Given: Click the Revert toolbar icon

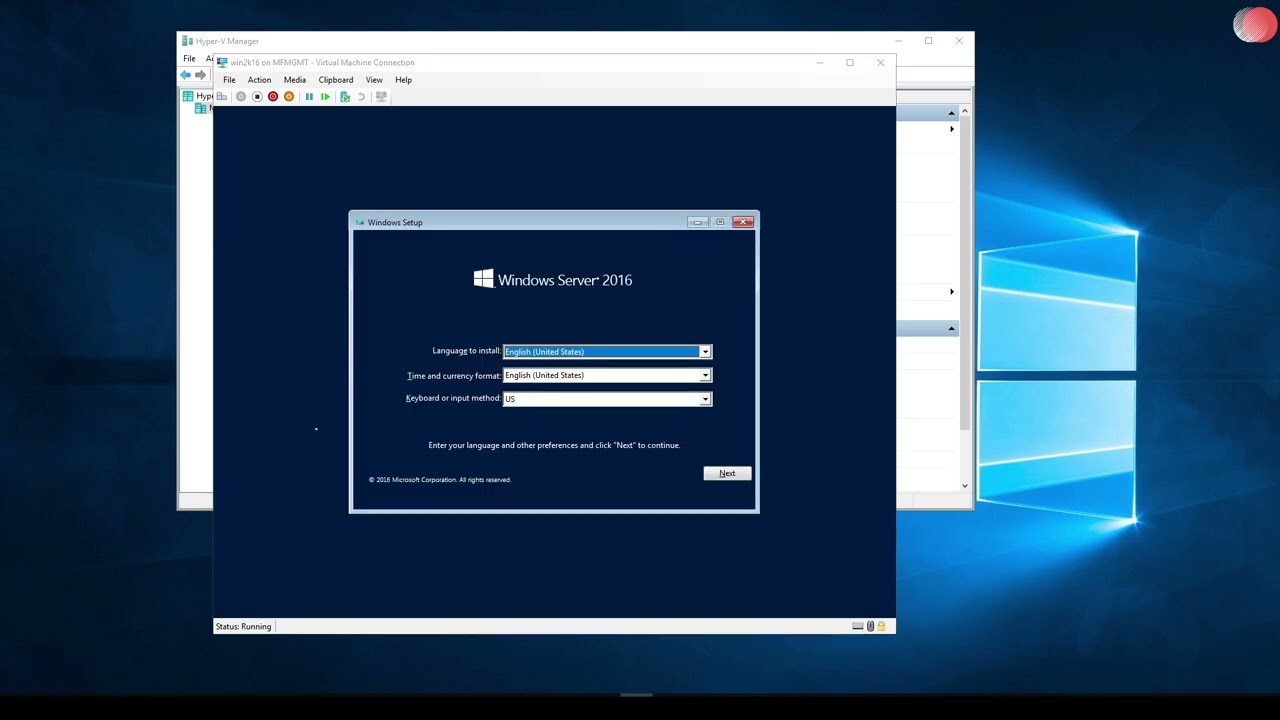Looking at the screenshot, I should click(361, 97).
